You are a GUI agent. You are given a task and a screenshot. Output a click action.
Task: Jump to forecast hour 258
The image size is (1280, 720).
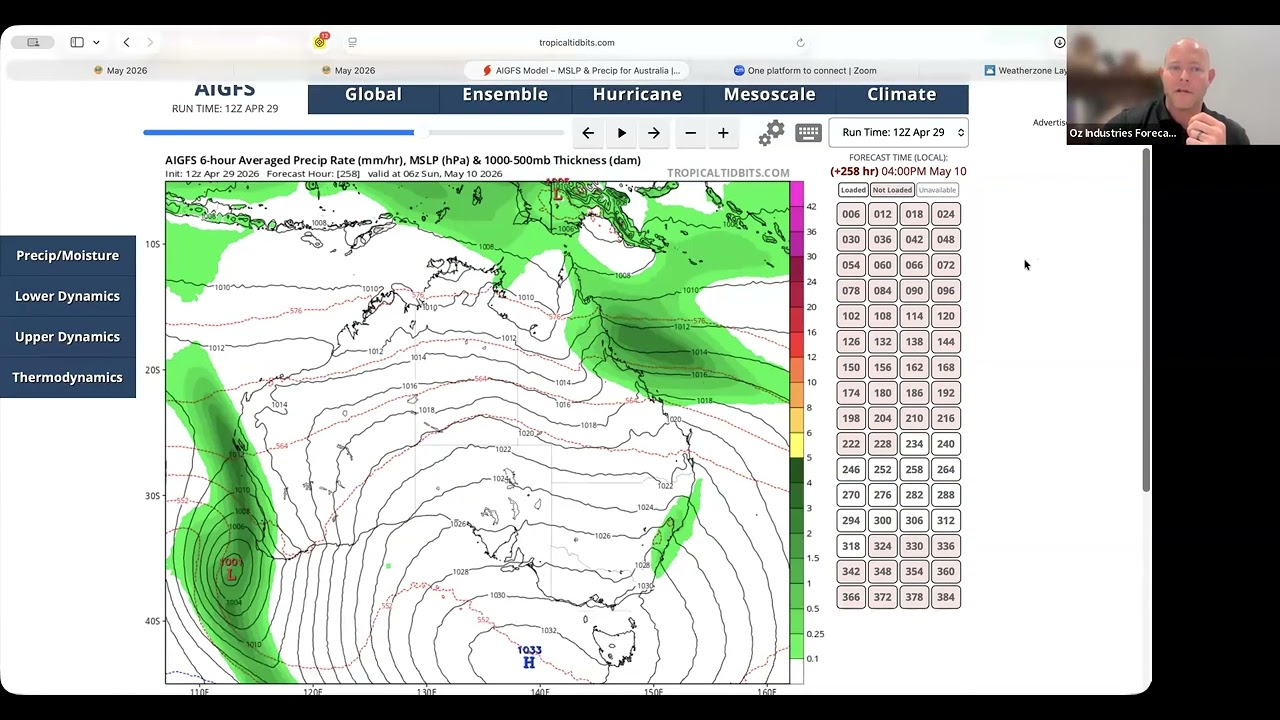click(x=914, y=469)
